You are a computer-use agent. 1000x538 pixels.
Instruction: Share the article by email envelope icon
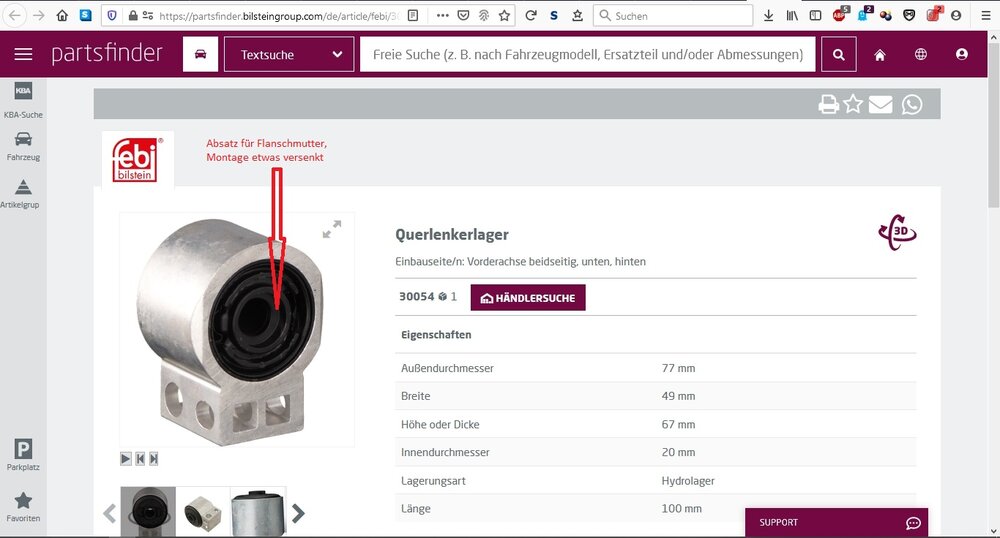tap(881, 104)
